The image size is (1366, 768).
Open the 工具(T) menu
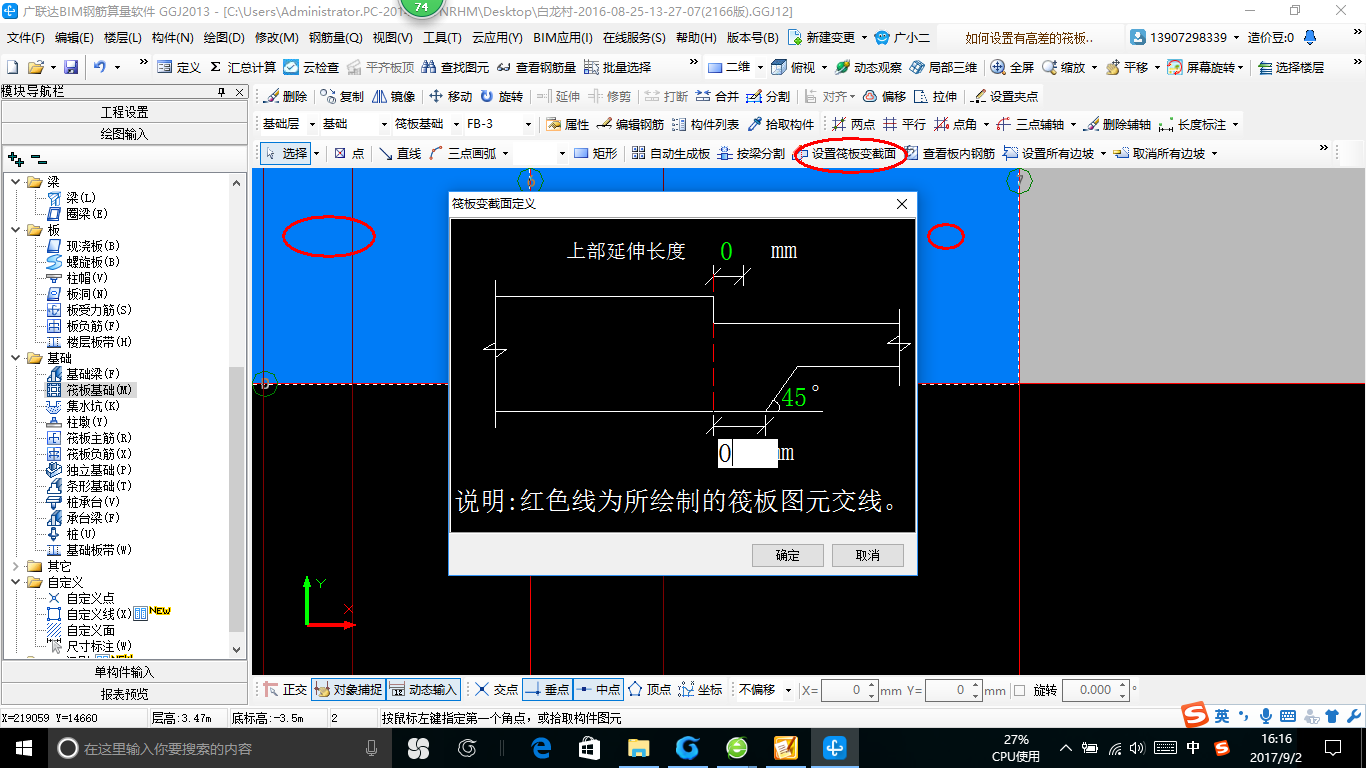[x=442, y=38]
